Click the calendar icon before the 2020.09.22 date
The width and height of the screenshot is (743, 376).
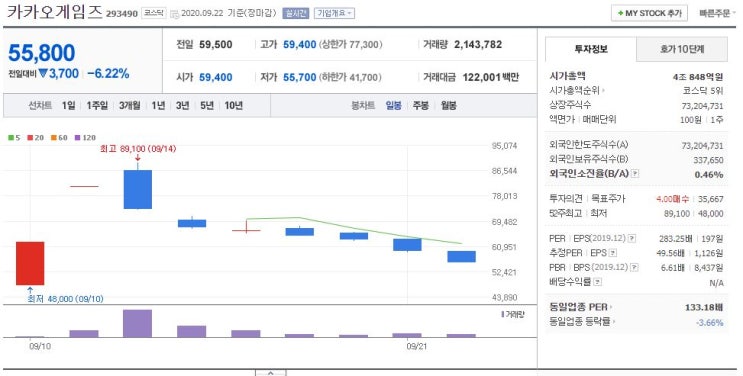click(174, 14)
